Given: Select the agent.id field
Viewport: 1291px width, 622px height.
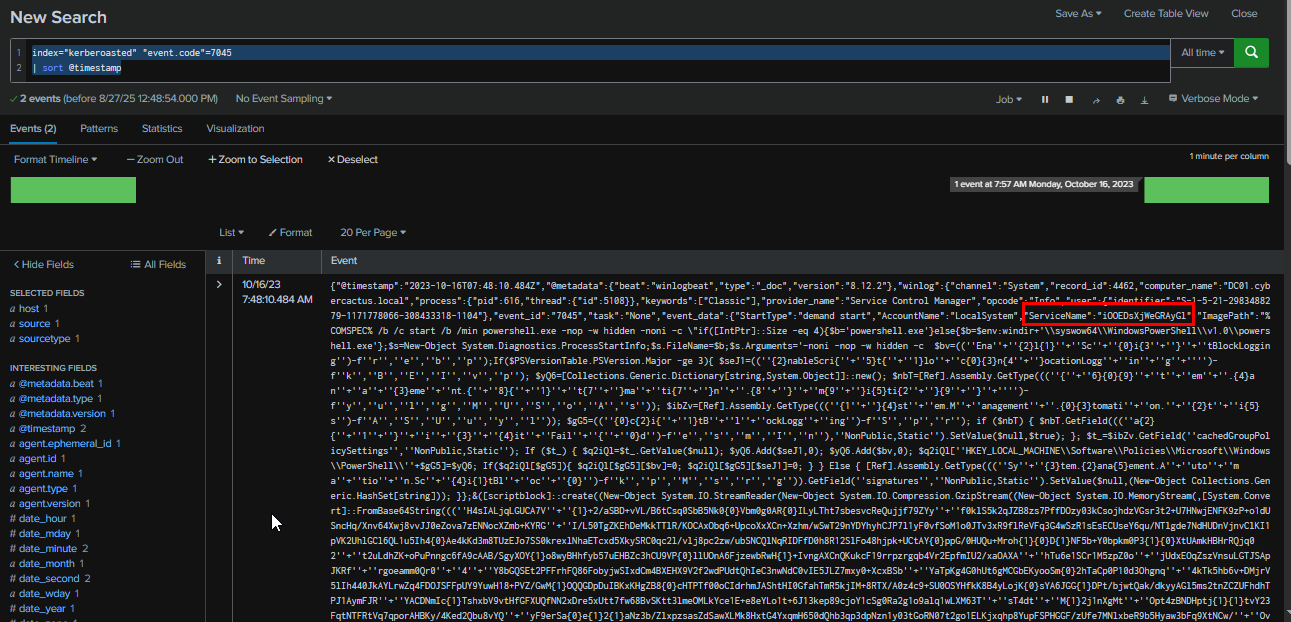Looking at the screenshot, I should click(x=37, y=458).
